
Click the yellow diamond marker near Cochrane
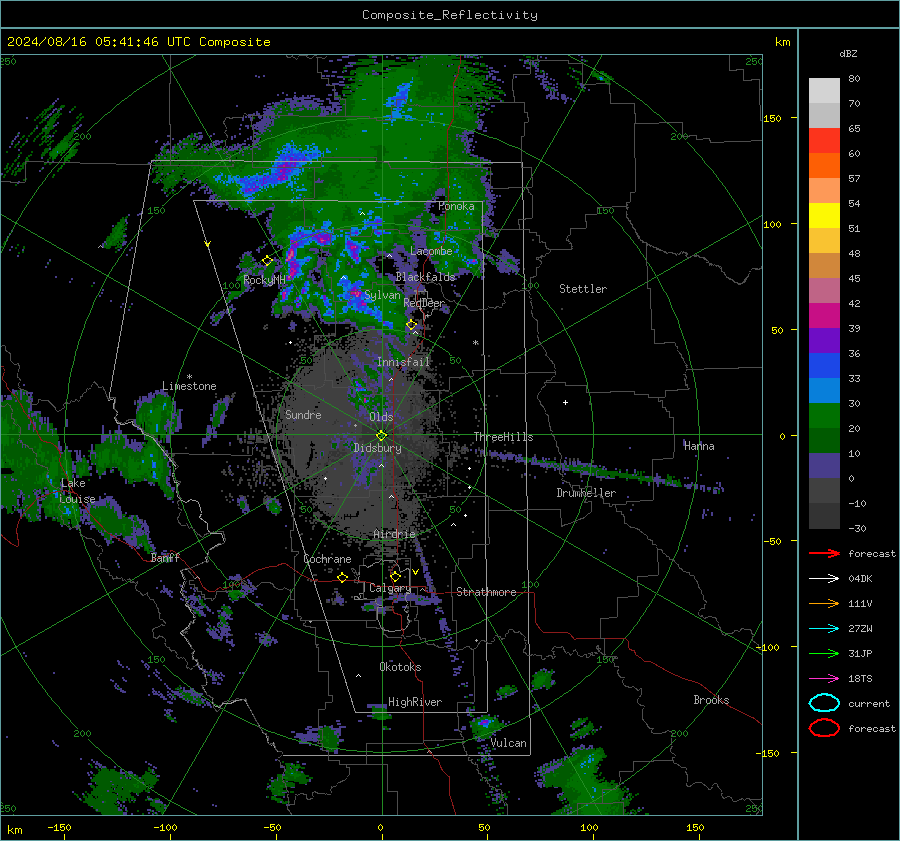(343, 577)
